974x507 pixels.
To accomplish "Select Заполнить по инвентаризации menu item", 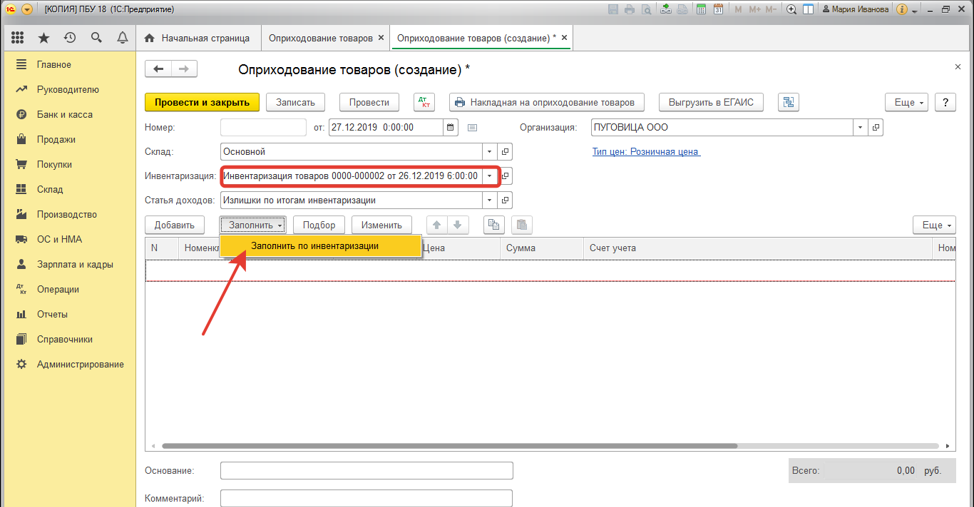I will pos(315,246).
